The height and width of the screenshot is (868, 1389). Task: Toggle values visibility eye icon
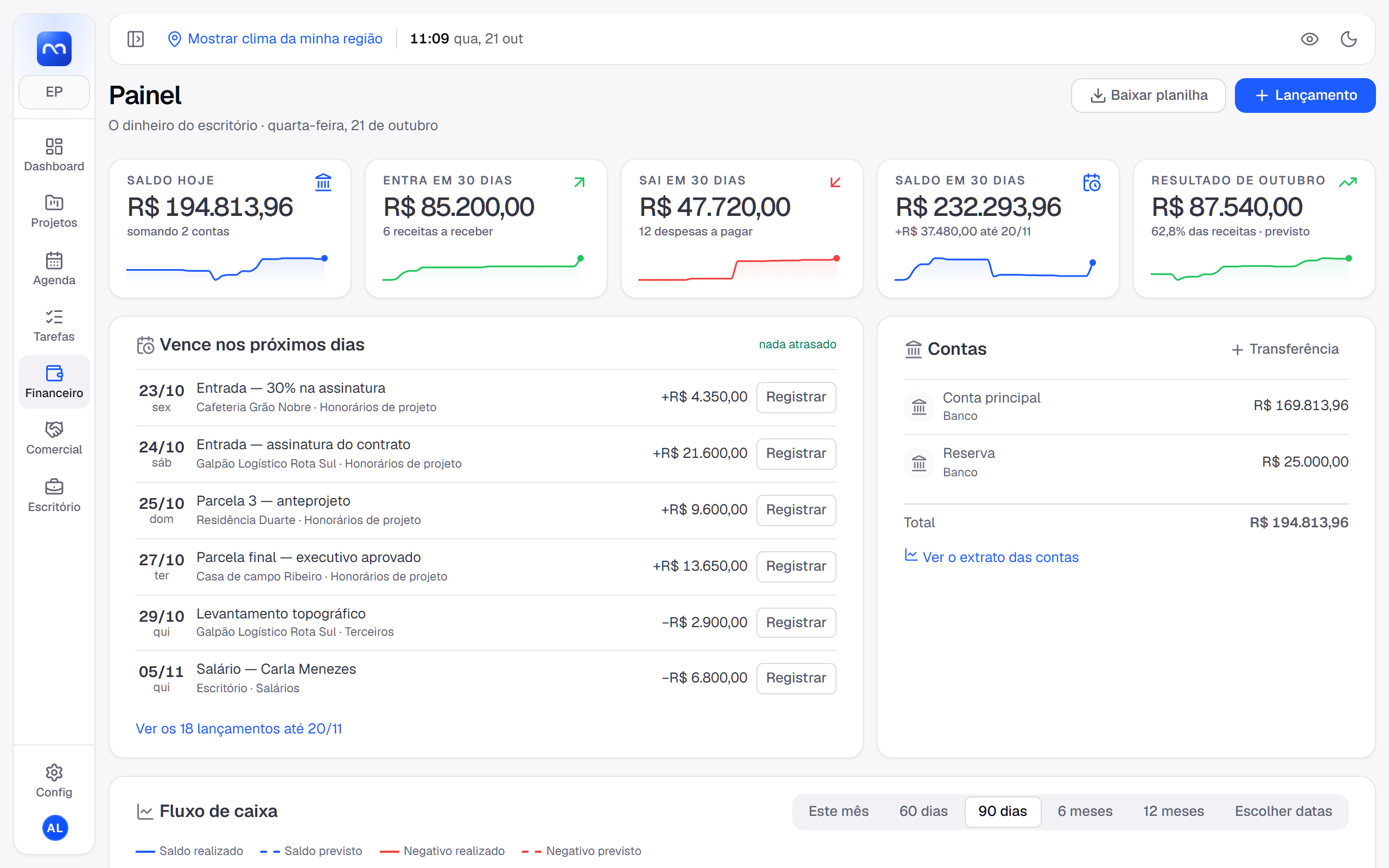pyautogui.click(x=1309, y=39)
